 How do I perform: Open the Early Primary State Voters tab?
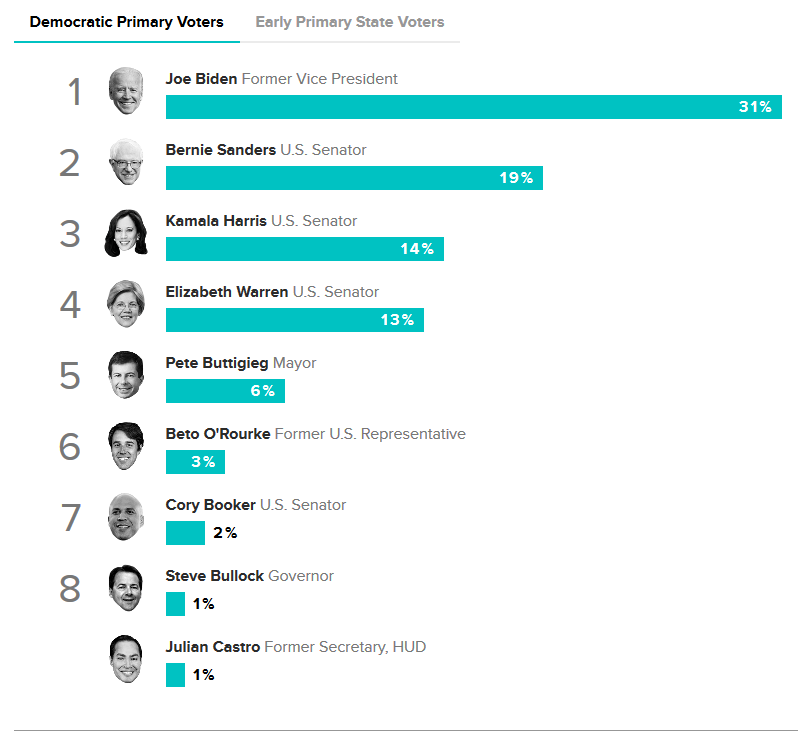[x=350, y=22]
